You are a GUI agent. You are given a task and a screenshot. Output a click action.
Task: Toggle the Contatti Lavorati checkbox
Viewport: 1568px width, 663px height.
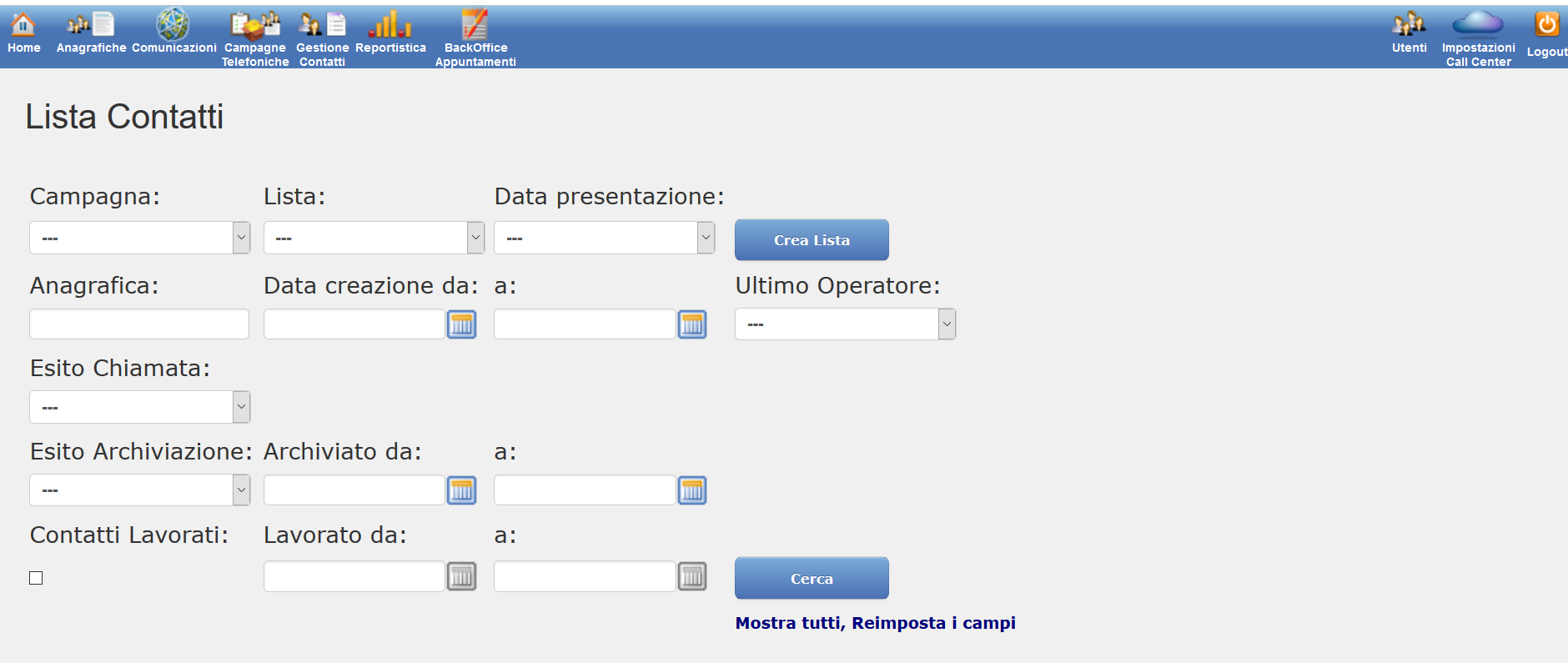[x=36, y=578]
